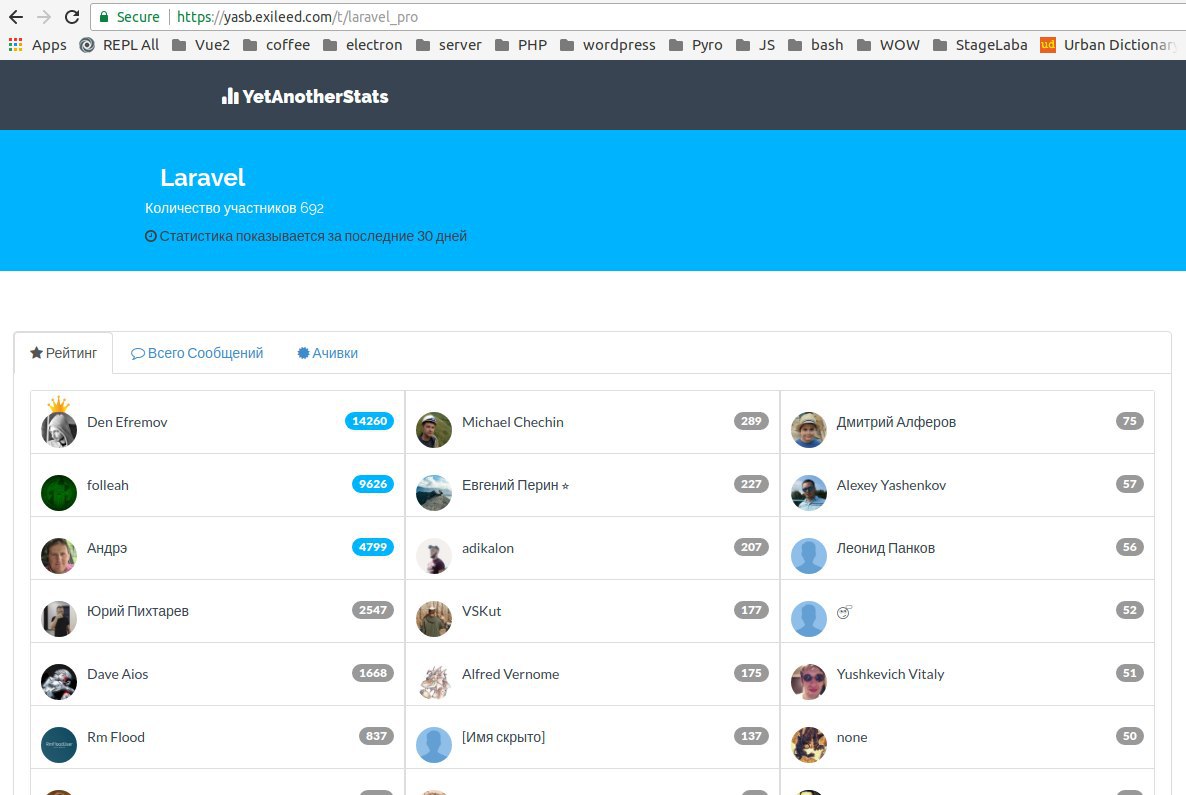Click the Laravel group title
Viewport: 1186px width, 795px height.
coord(203,177)
